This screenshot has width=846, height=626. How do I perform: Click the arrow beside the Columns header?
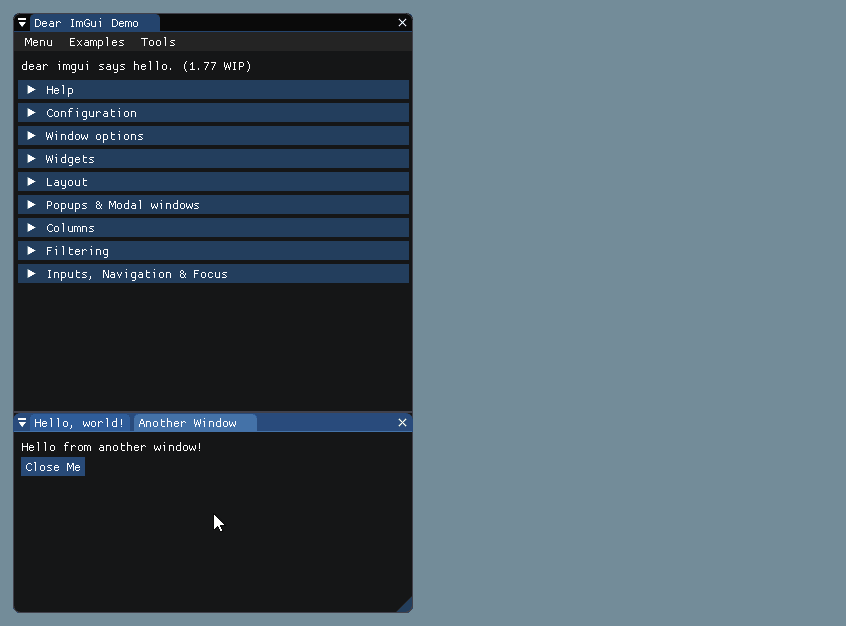click(x=31, y=227)
